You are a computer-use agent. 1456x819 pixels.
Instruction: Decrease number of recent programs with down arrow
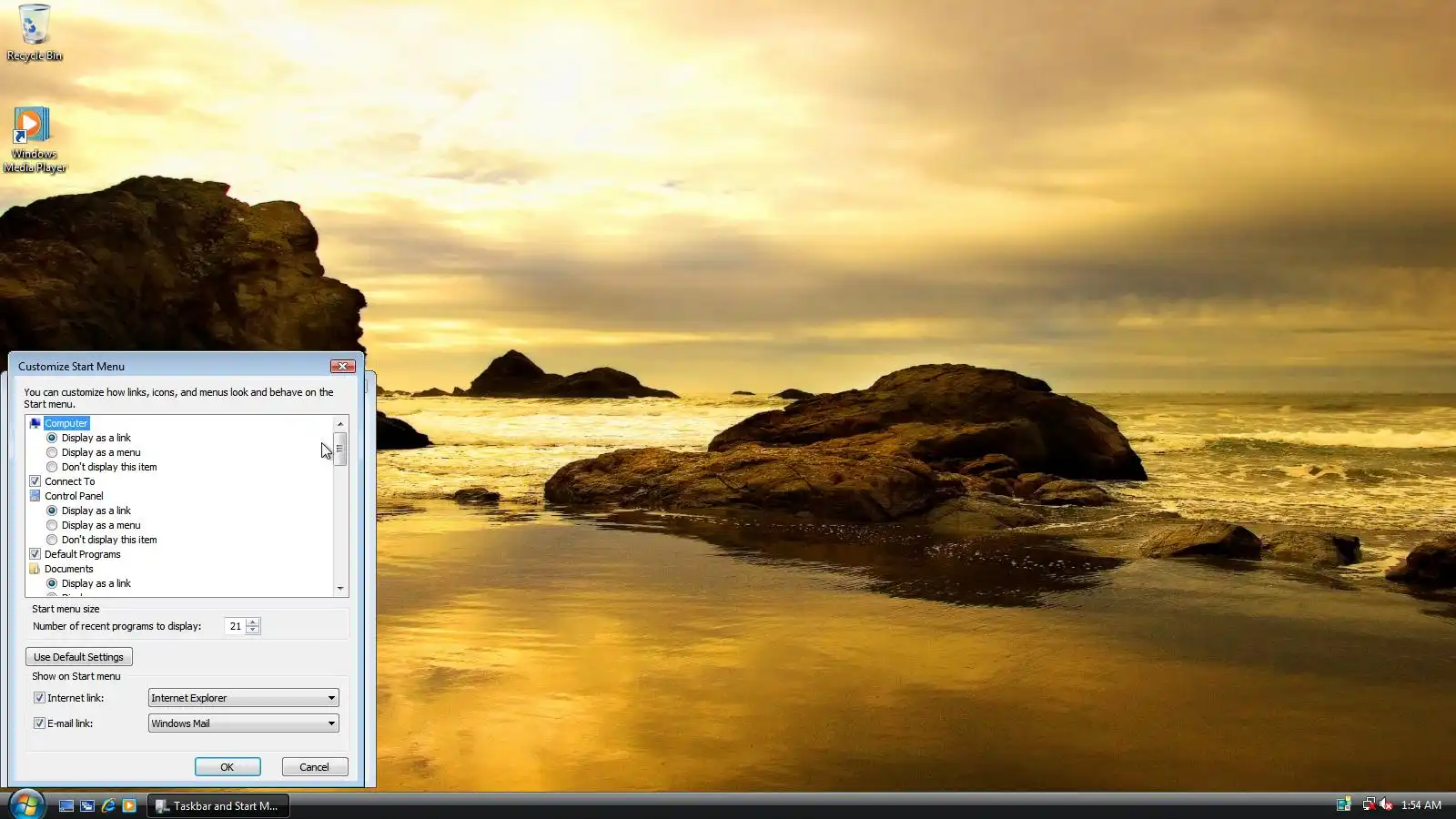point(253,630)
